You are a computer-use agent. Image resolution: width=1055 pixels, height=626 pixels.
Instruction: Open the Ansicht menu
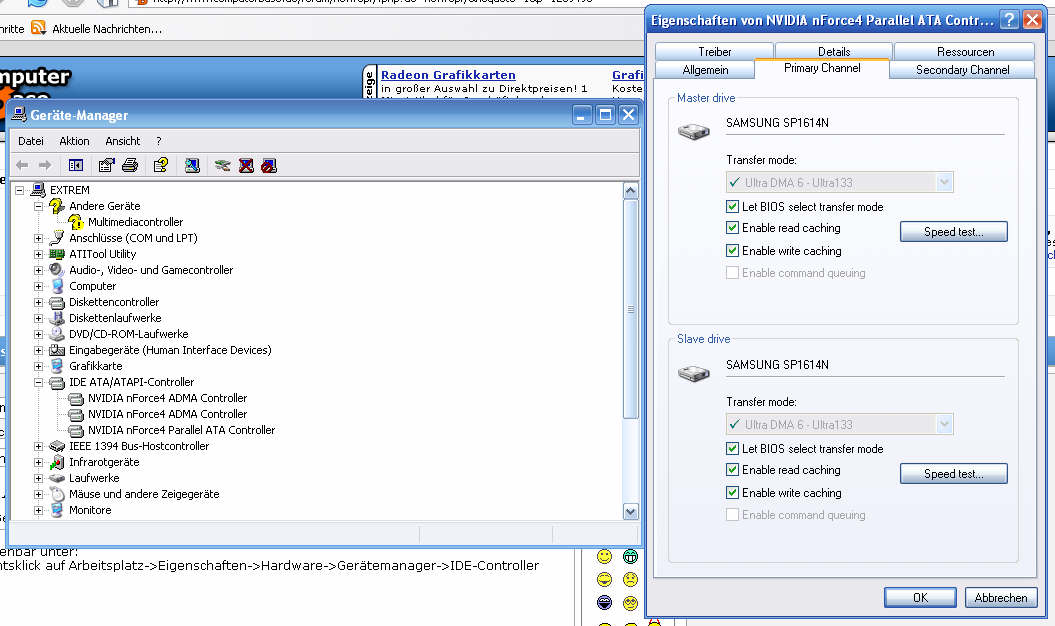(122, 141)
